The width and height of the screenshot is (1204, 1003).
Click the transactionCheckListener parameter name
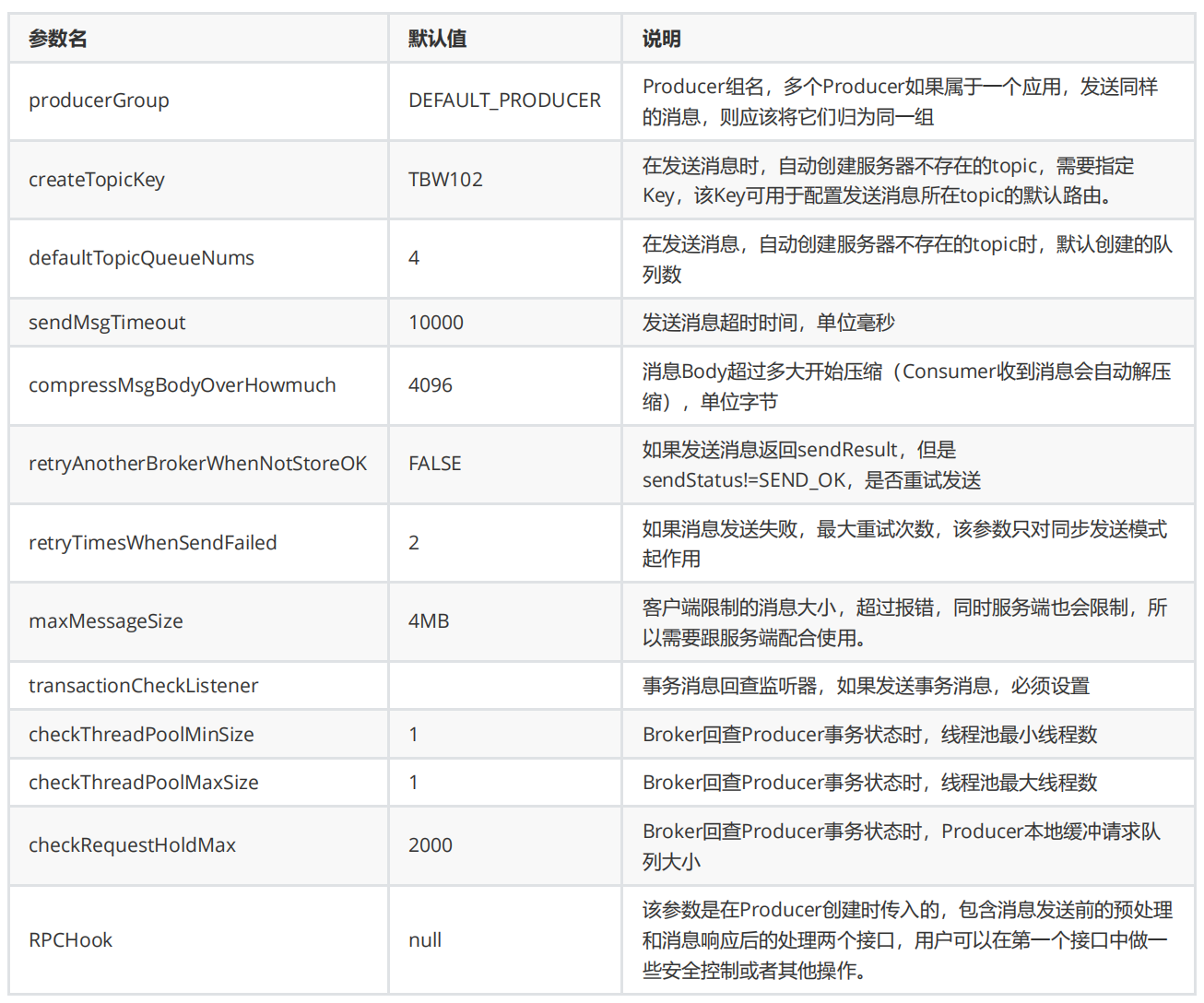pos(143,686)
